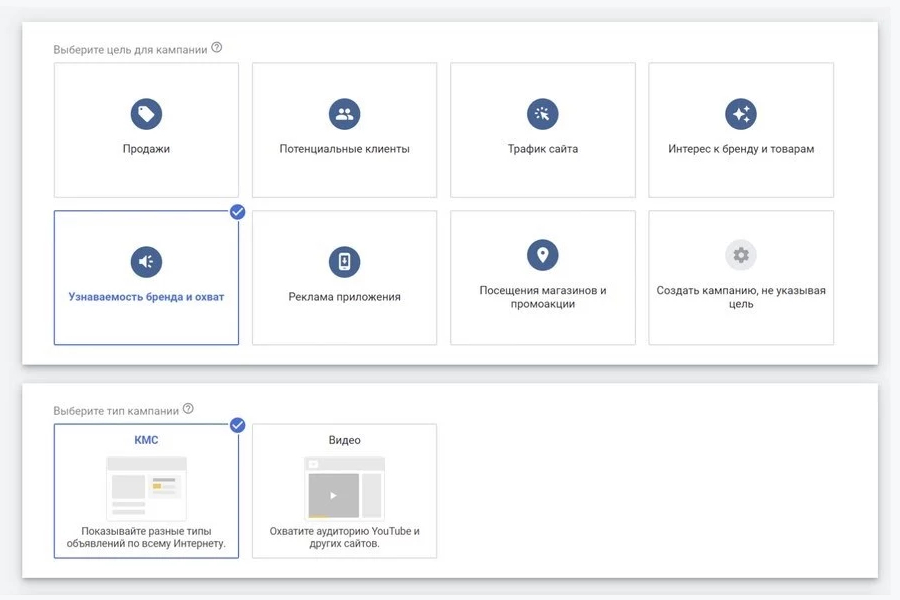Choose the Видео campaign type card
900x600 pixels.
344,490
